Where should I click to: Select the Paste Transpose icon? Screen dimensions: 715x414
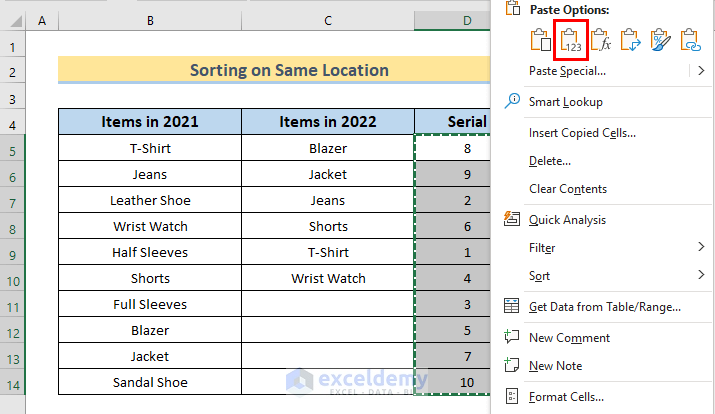(x=630, y=40)
